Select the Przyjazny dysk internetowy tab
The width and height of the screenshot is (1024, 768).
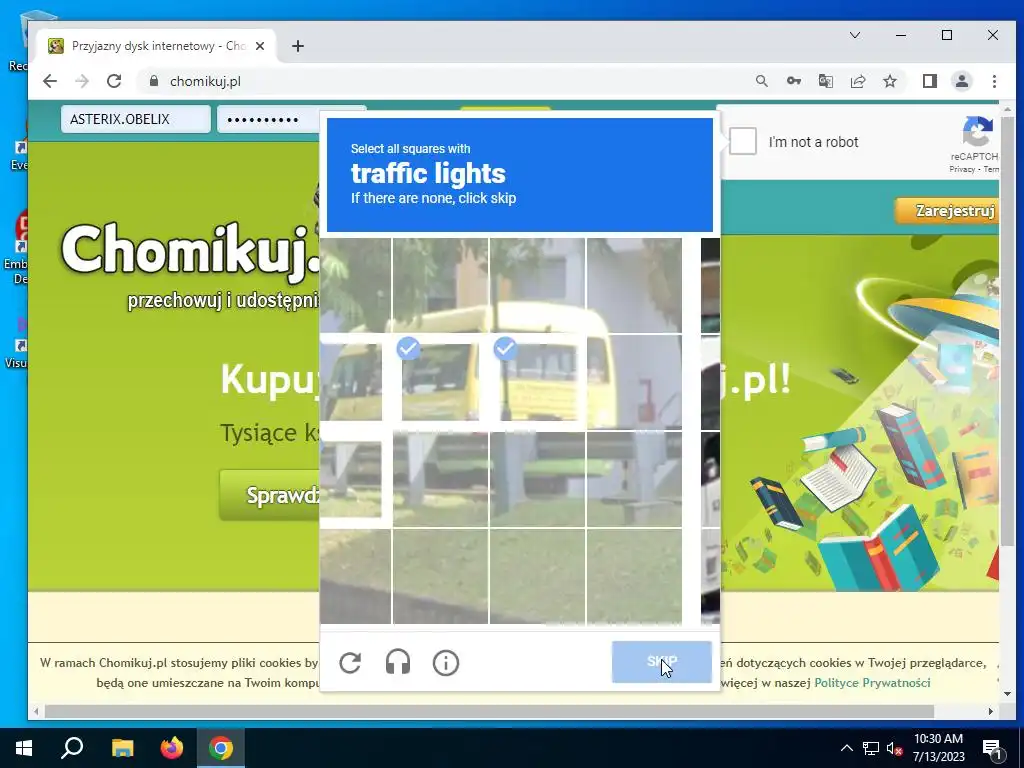157,46
